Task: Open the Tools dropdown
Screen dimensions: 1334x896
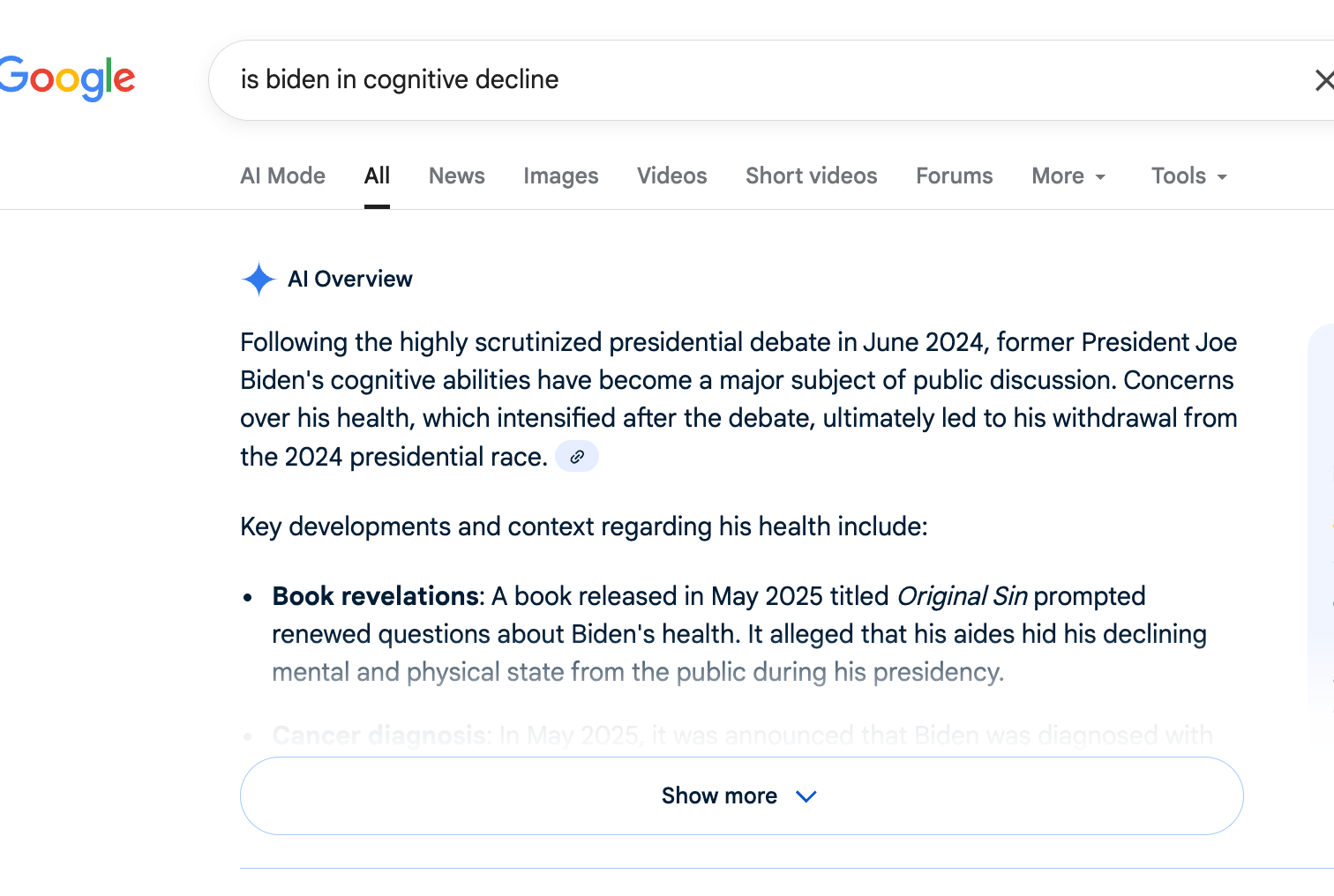Action: click(1188, 176)
